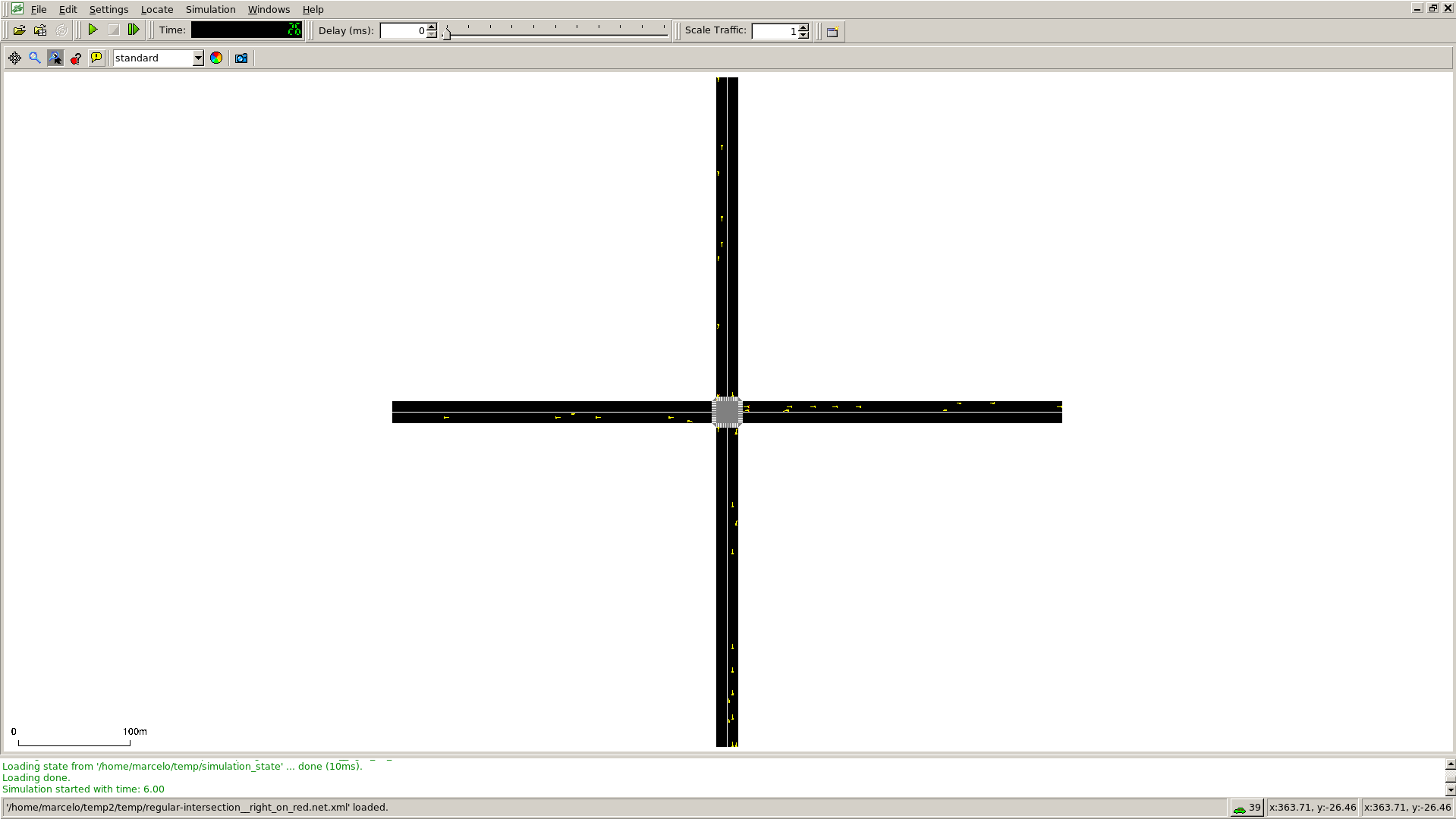
Task: Click the stop simulation button
Action: click(114, 30)
